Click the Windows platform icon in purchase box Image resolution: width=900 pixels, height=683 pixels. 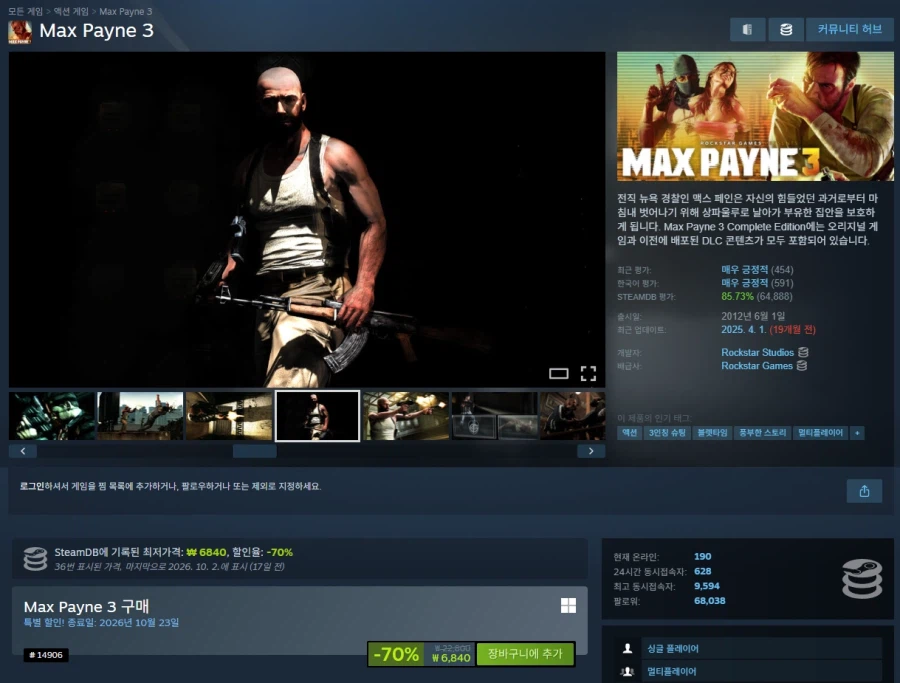(568, 606)
